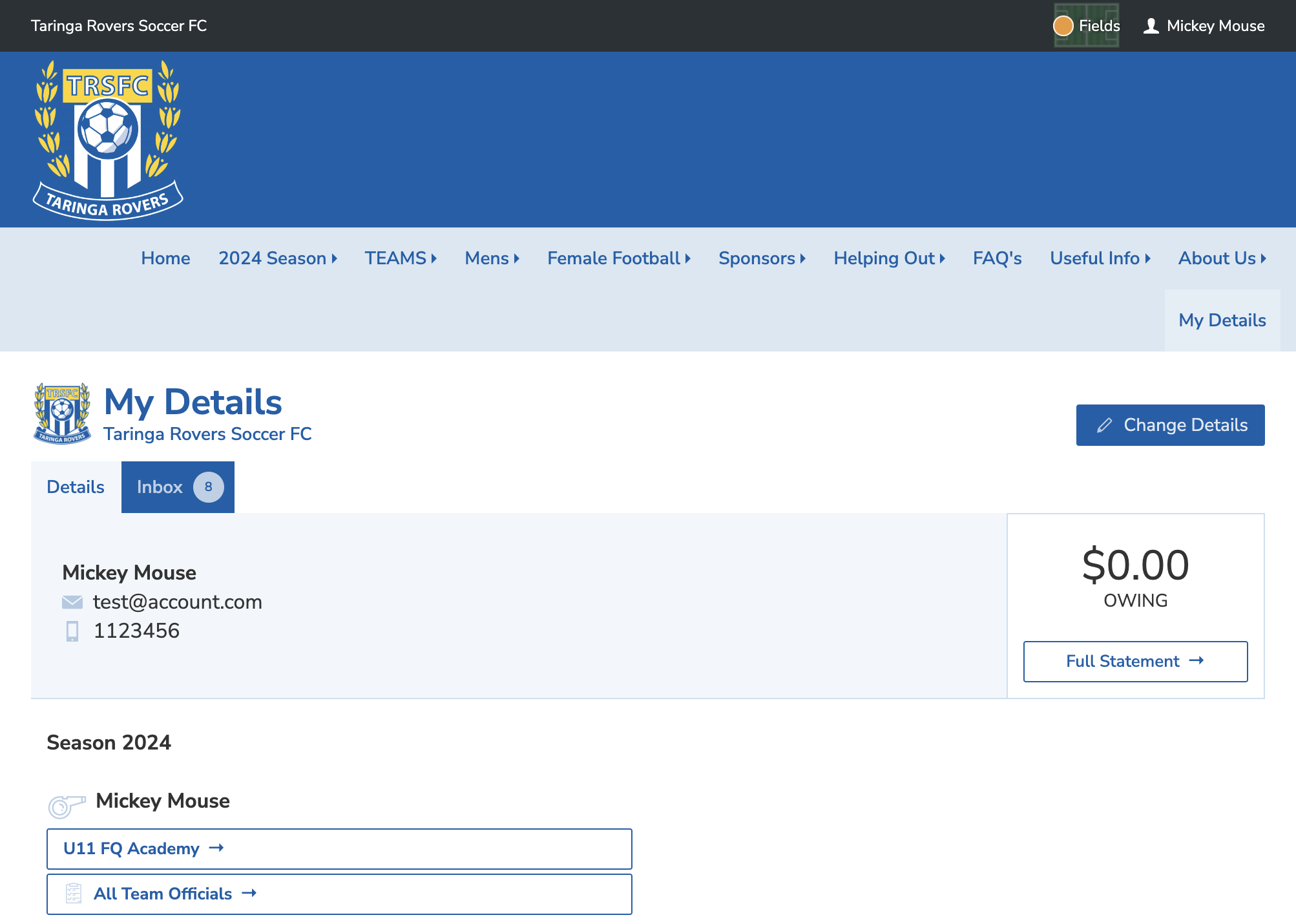The width and height of the screenshot is (1296, 924).
Task: Click Taringa Rovers Soccer FC in top bar
Action: pyautogui.click(x=119, y=26)
